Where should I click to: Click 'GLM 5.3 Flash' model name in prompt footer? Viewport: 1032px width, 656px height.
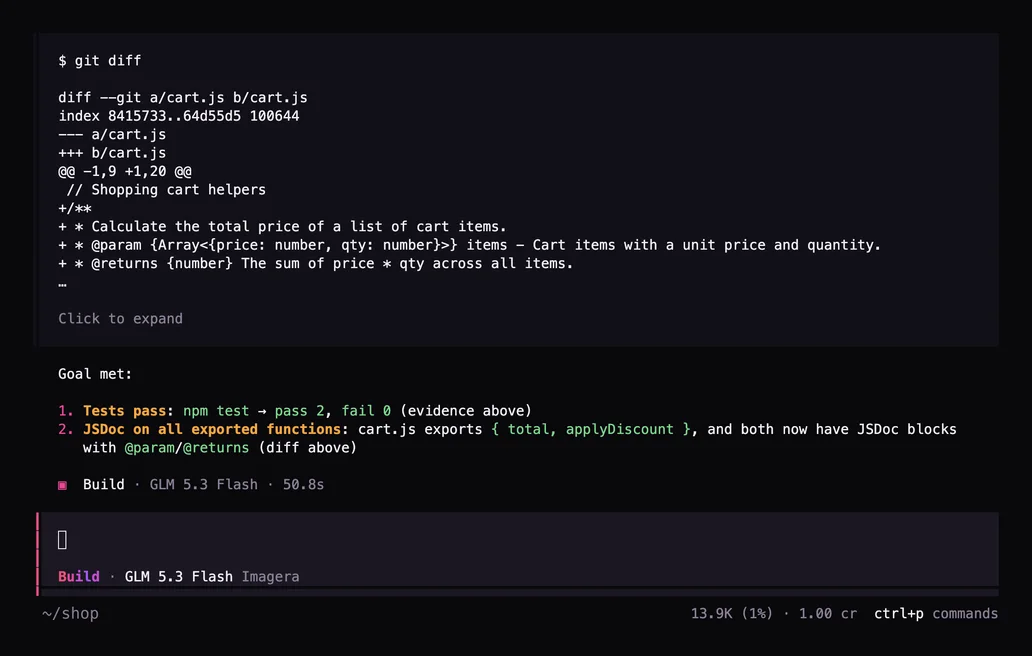coord(178,576)
